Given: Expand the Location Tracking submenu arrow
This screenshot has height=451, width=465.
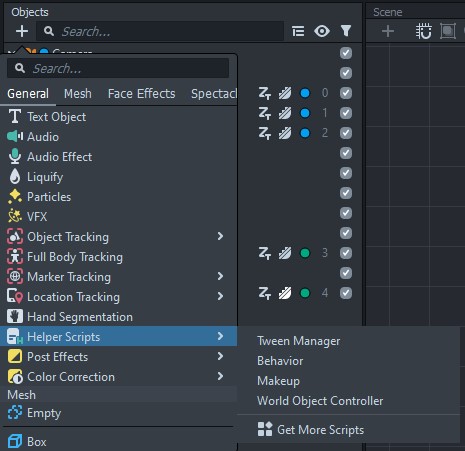Looking at the screenshot, I should (x=220, y=296).
